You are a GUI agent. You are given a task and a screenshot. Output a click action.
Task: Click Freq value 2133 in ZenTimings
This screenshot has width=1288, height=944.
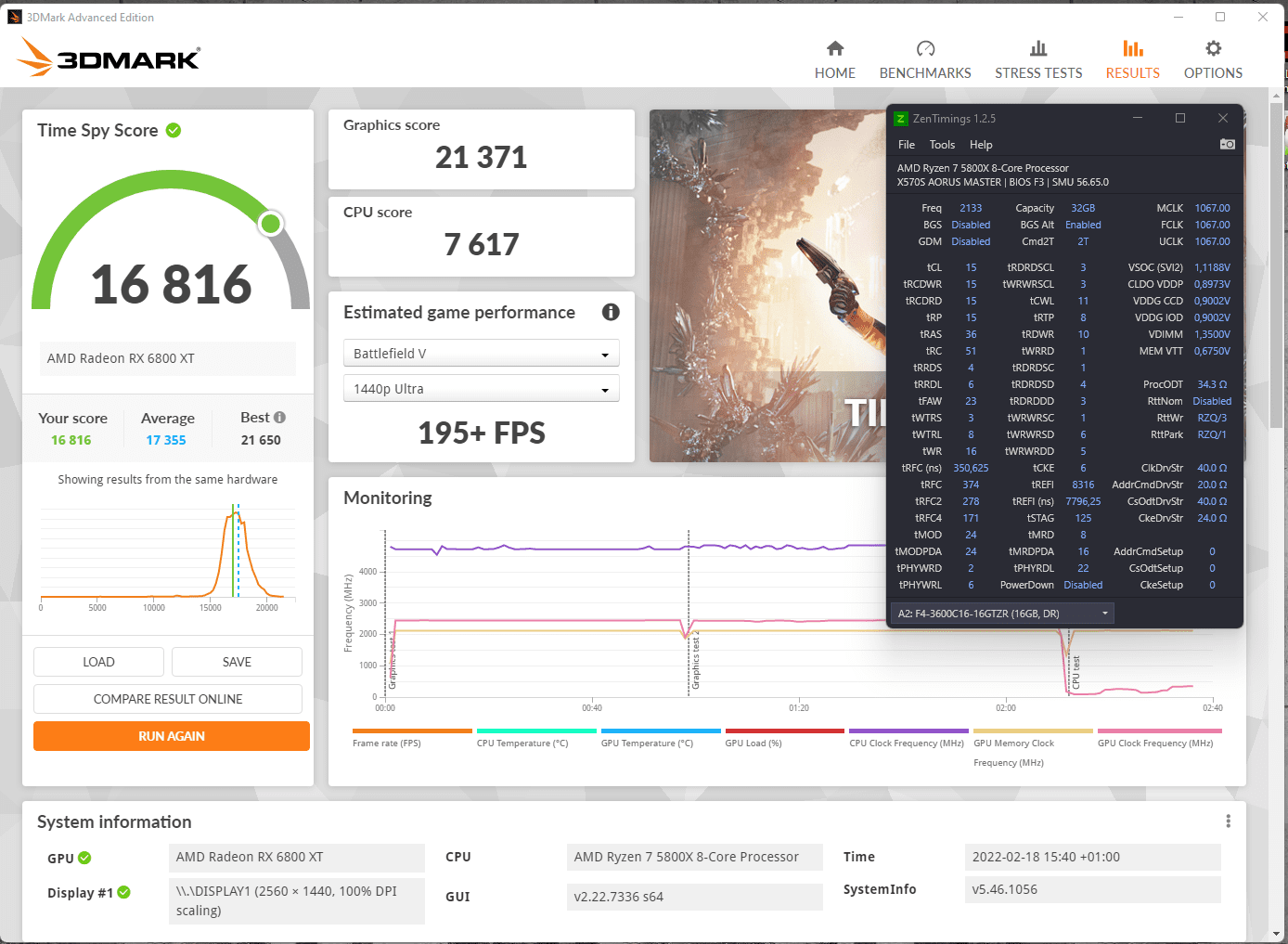point(971,208)
